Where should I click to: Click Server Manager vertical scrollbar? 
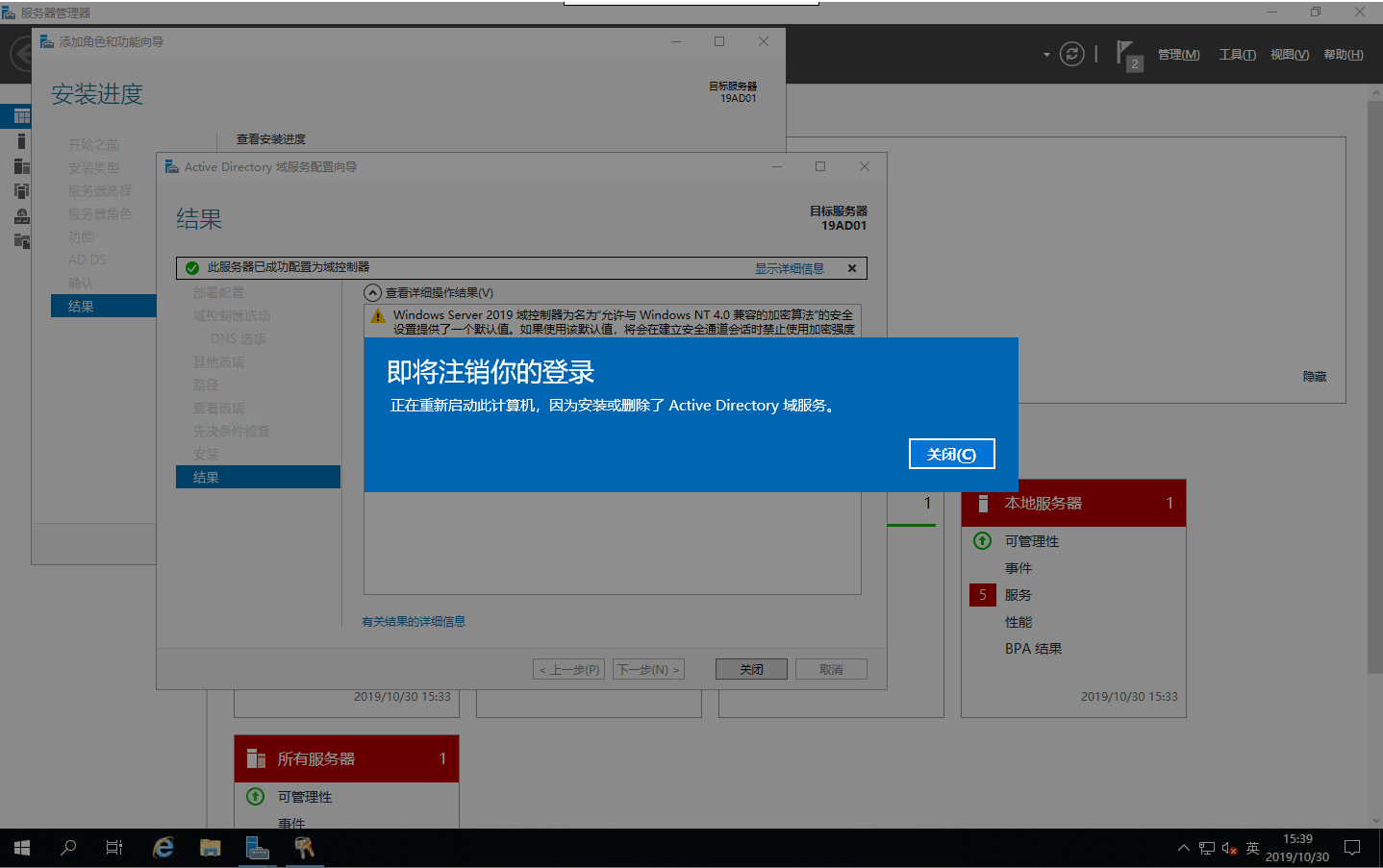[1374, 386]
